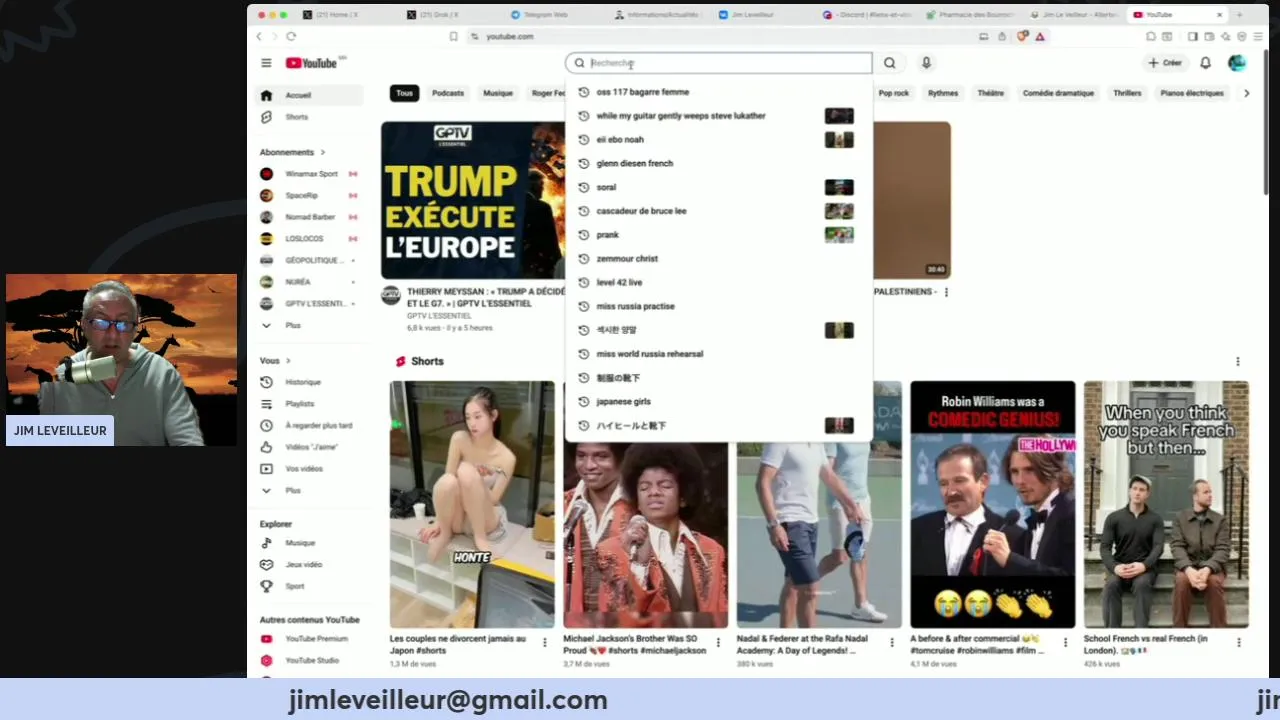Reload the page with browser refresh icon
Screen dimensions: 1280x720
(291, 36)
